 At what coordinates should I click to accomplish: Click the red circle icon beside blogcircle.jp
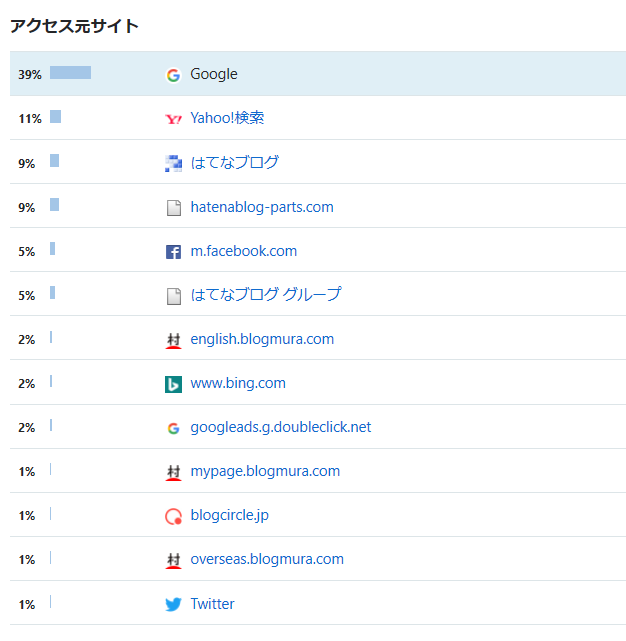(x=173, y=516)
